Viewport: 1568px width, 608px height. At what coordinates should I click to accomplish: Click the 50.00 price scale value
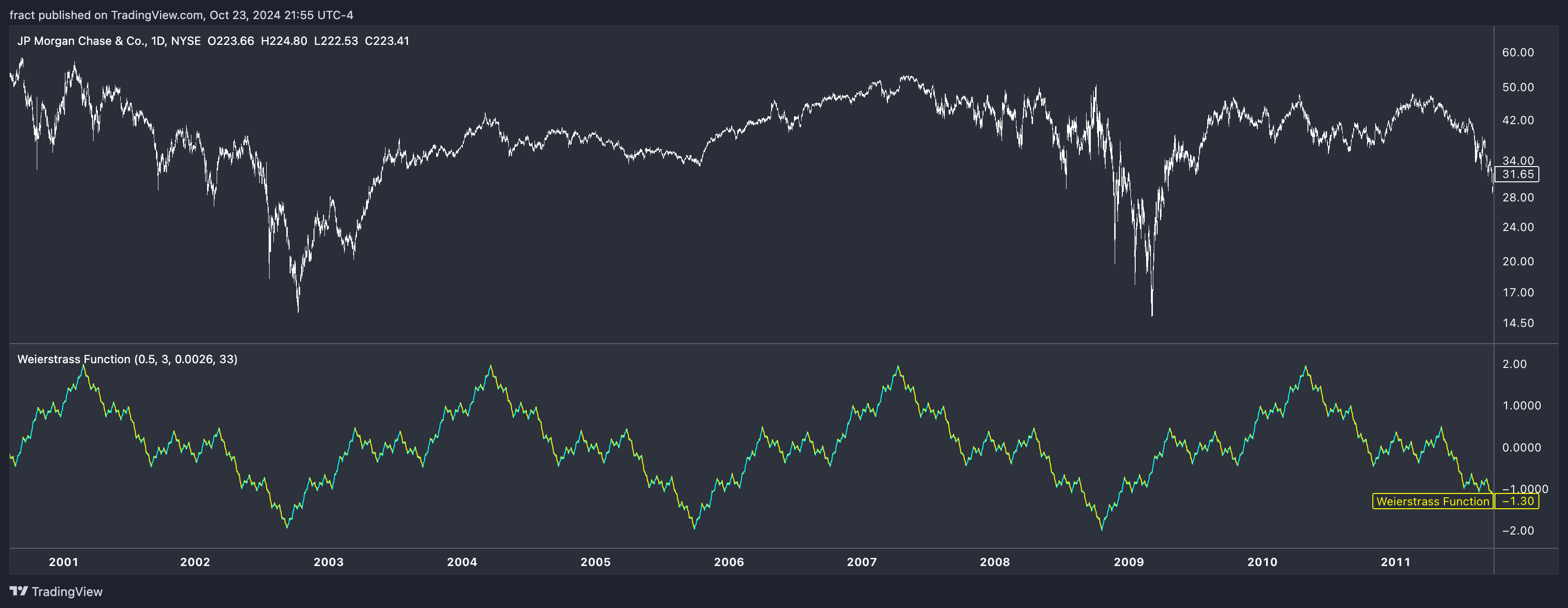[1517, 87]
